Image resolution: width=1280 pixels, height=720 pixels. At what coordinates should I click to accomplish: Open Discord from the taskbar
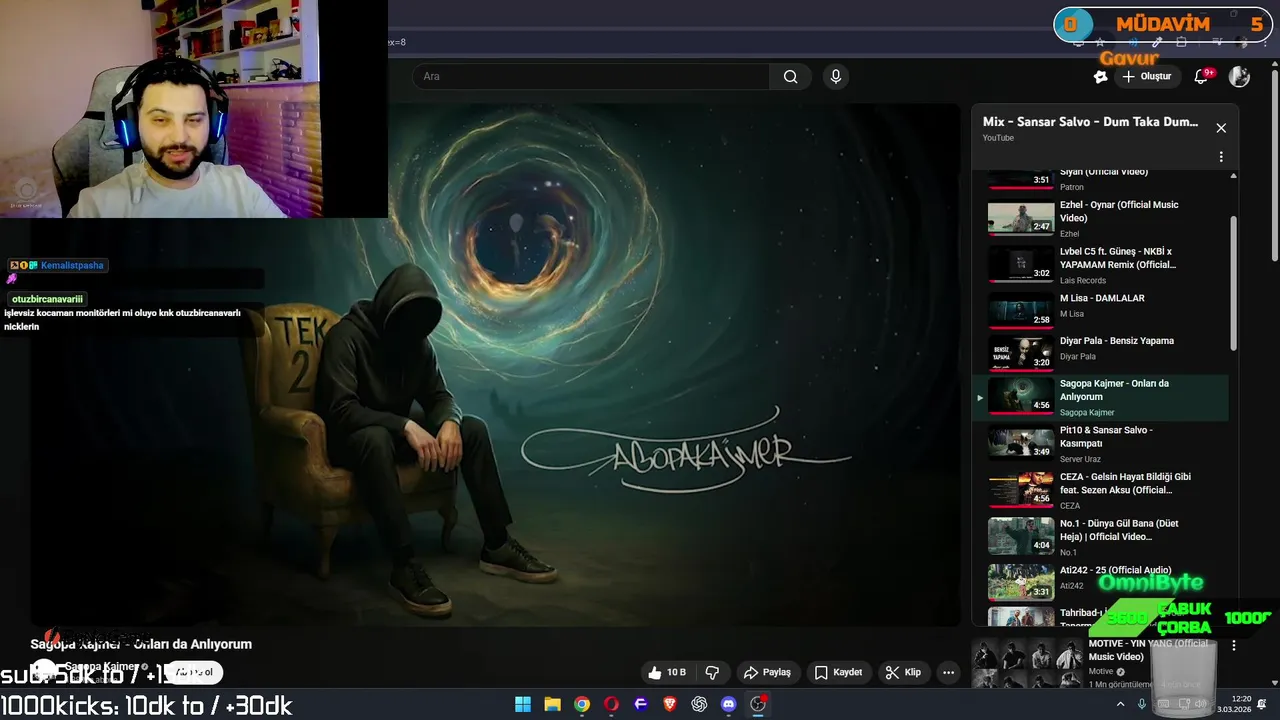coord(728,704)
